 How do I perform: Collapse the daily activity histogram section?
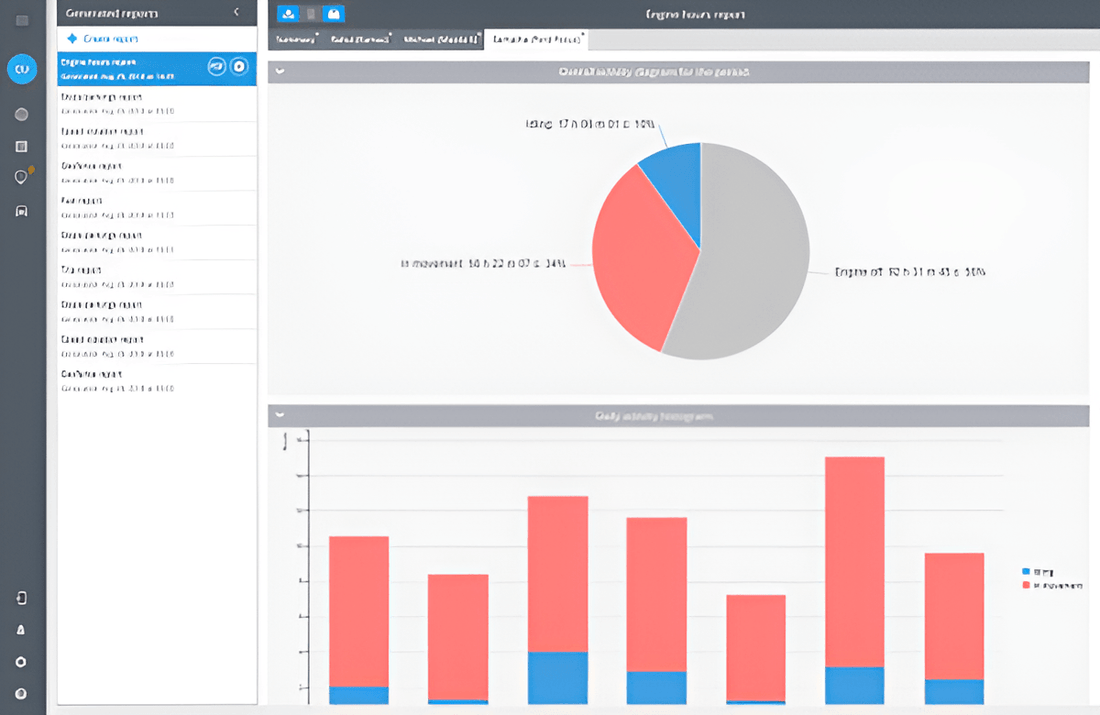pyautogui.click(x=279, y=415)
